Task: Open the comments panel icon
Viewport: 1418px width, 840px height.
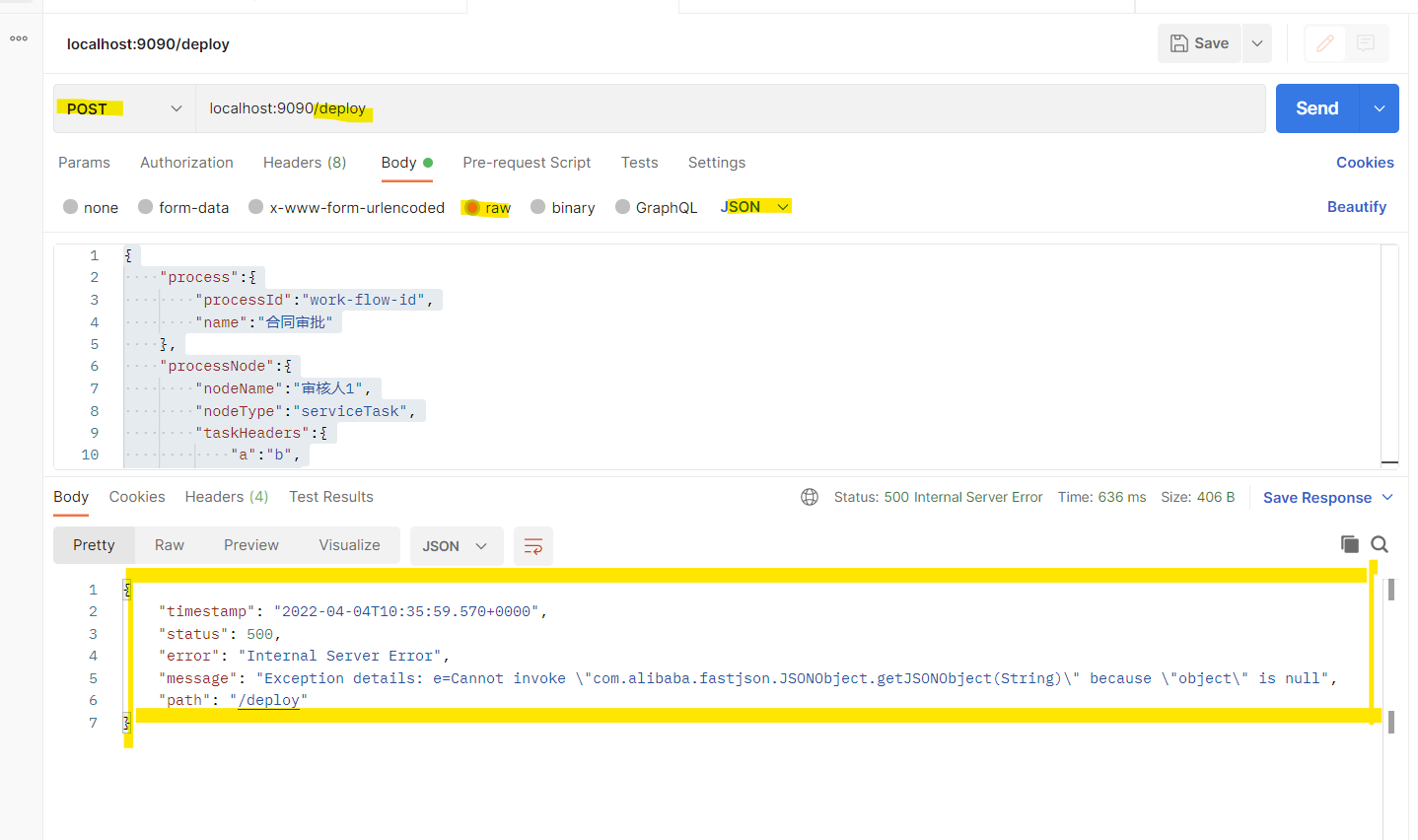Action: click(x=1365, y=43)
